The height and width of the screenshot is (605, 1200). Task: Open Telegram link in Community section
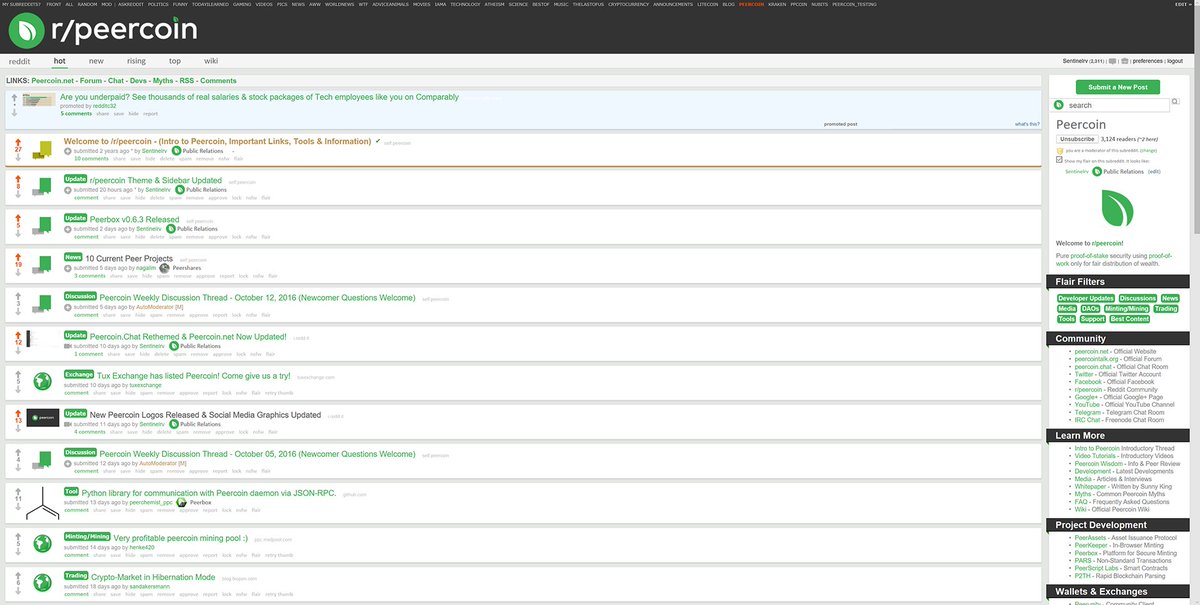[x=1088, y=412]
